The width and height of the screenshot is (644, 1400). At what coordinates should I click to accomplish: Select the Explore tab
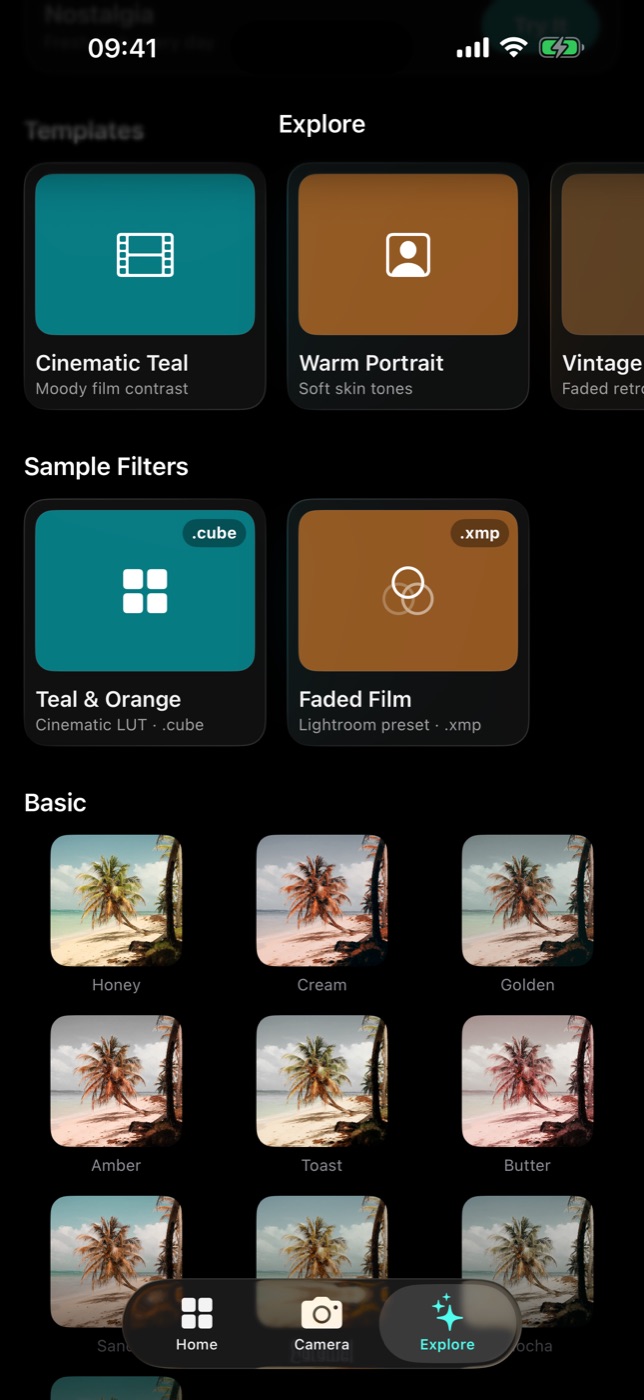coord(447,1324)
